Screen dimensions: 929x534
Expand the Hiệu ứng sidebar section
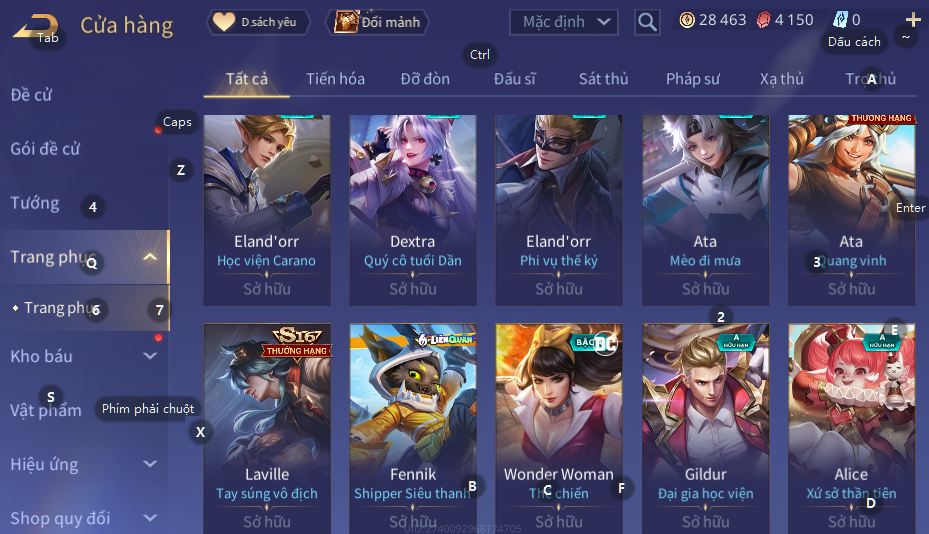pyautogui.click(x=150, y=463)
